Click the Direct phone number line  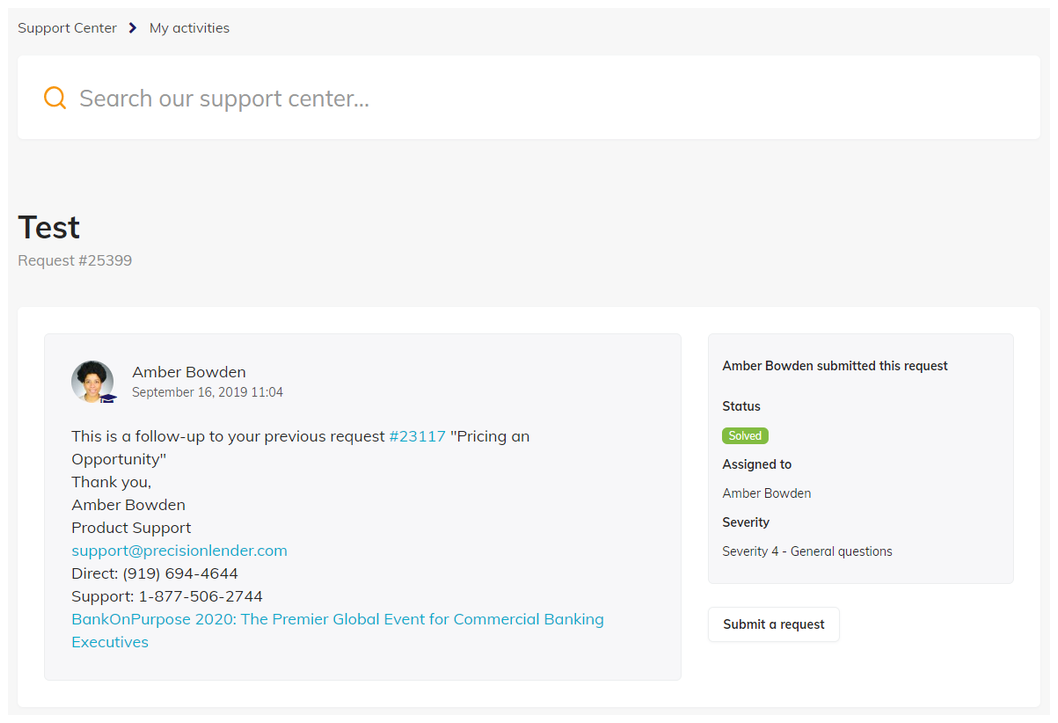point(155,573)
